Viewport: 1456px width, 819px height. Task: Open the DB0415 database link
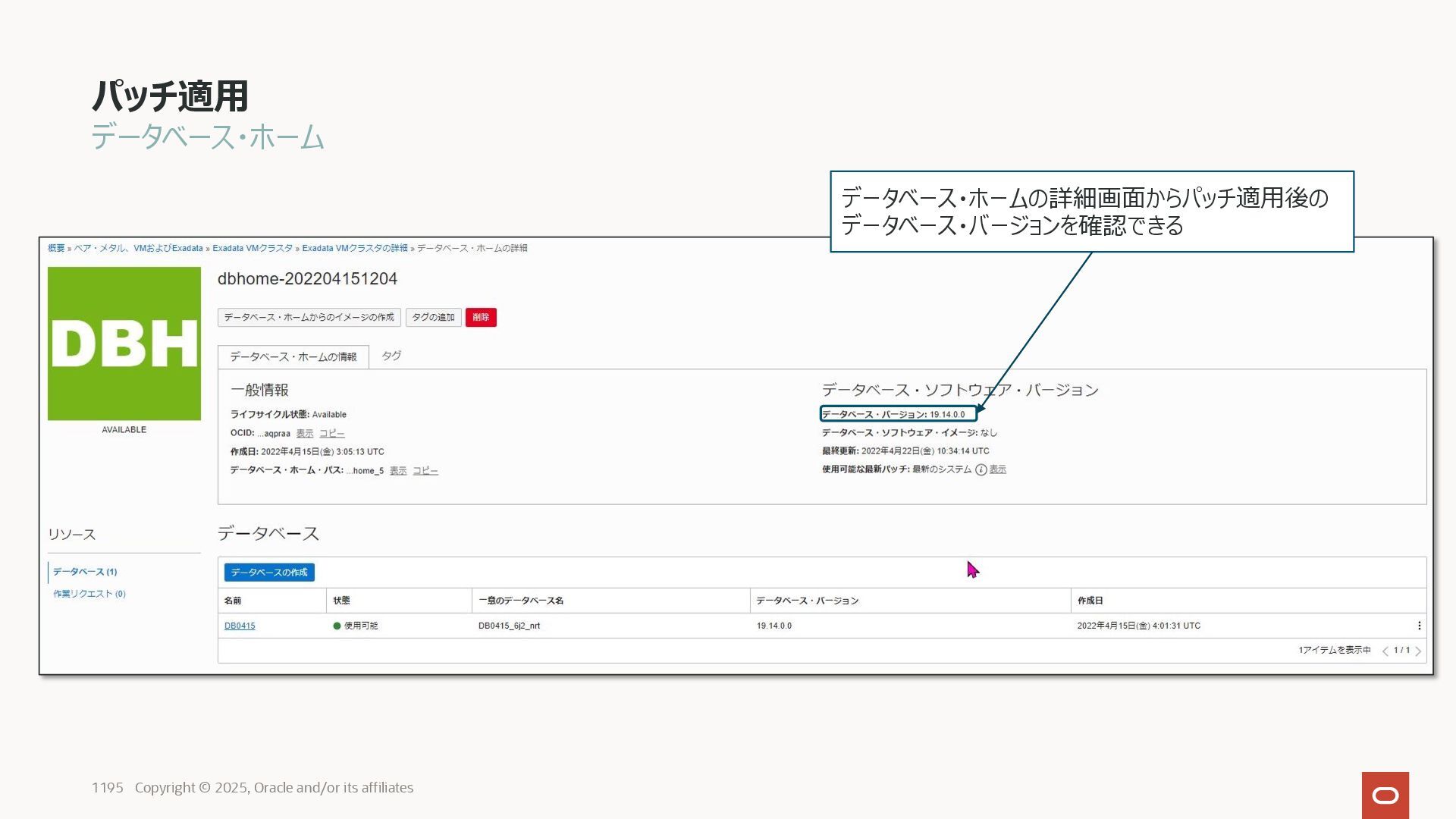point(240,626)
